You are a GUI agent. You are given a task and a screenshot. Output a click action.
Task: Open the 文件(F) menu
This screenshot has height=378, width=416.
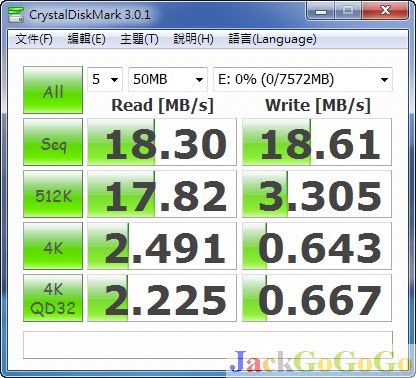pos(34,39)
